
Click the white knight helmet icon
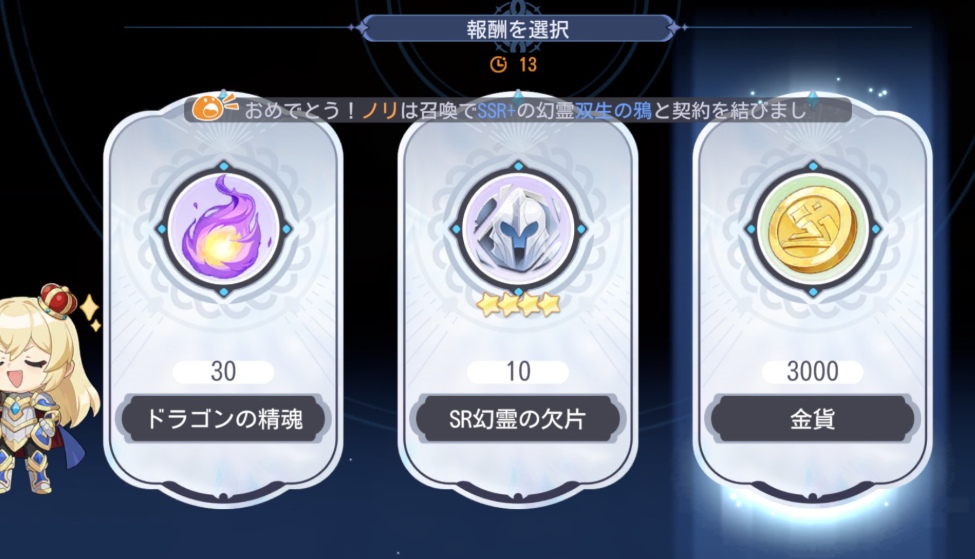tap(519, 229)
